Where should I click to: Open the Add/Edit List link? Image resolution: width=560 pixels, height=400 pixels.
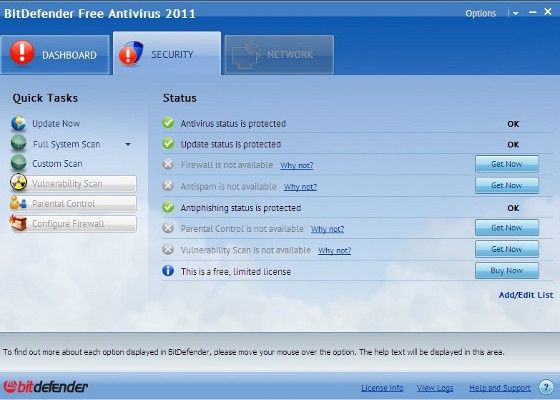526,295
